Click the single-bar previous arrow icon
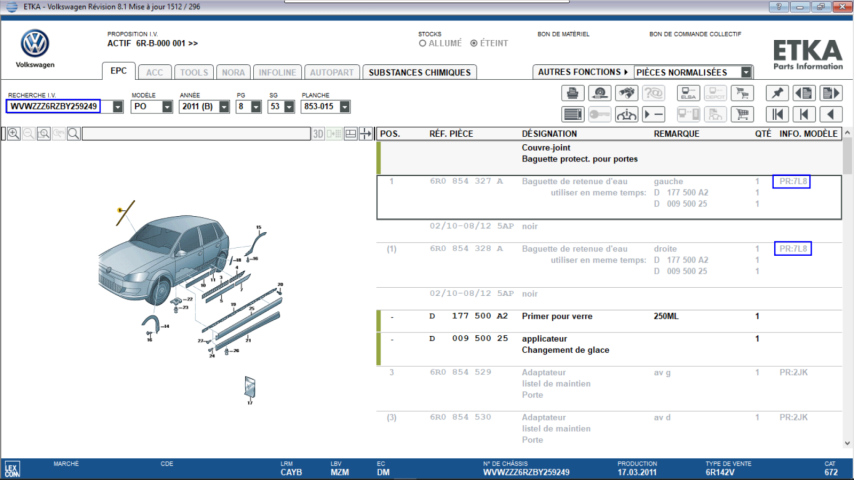 click(804, 114)
